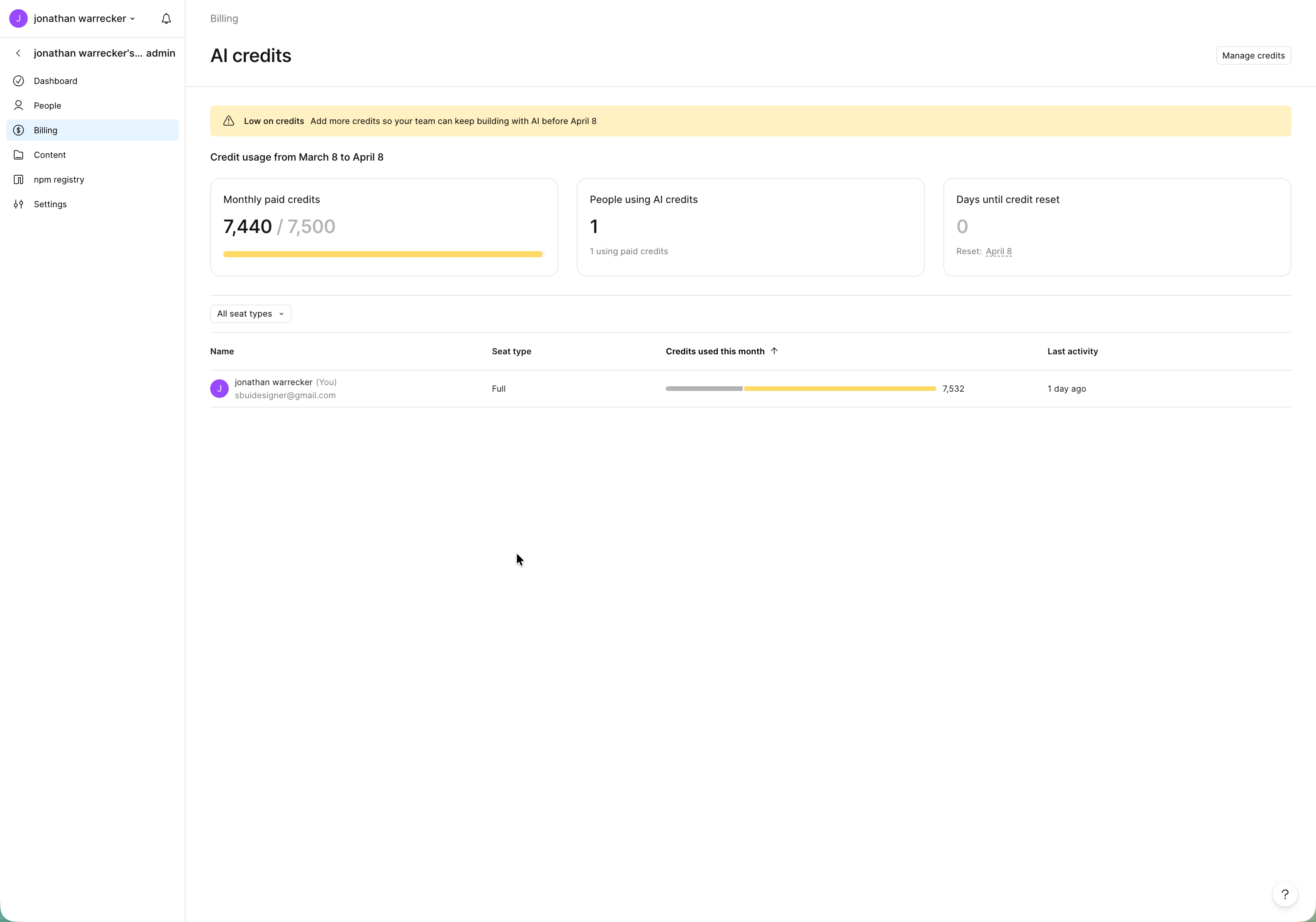Click the notification bell icon
This screenshot has width=1316, height=922.
click(x=166, y=19)
